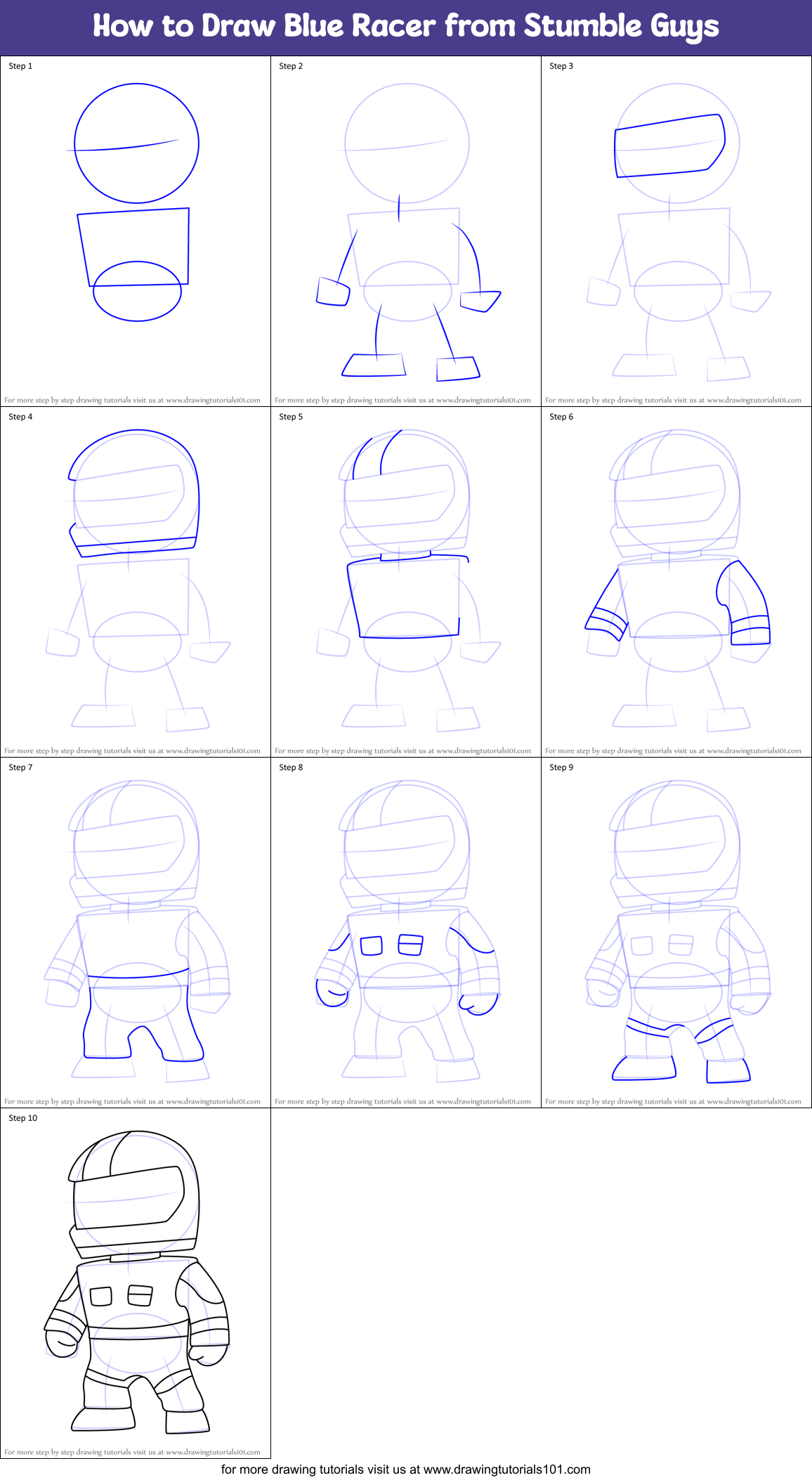Click the "Step 4" label
This screenshot has width=812, height=1480.
point(20,417)
